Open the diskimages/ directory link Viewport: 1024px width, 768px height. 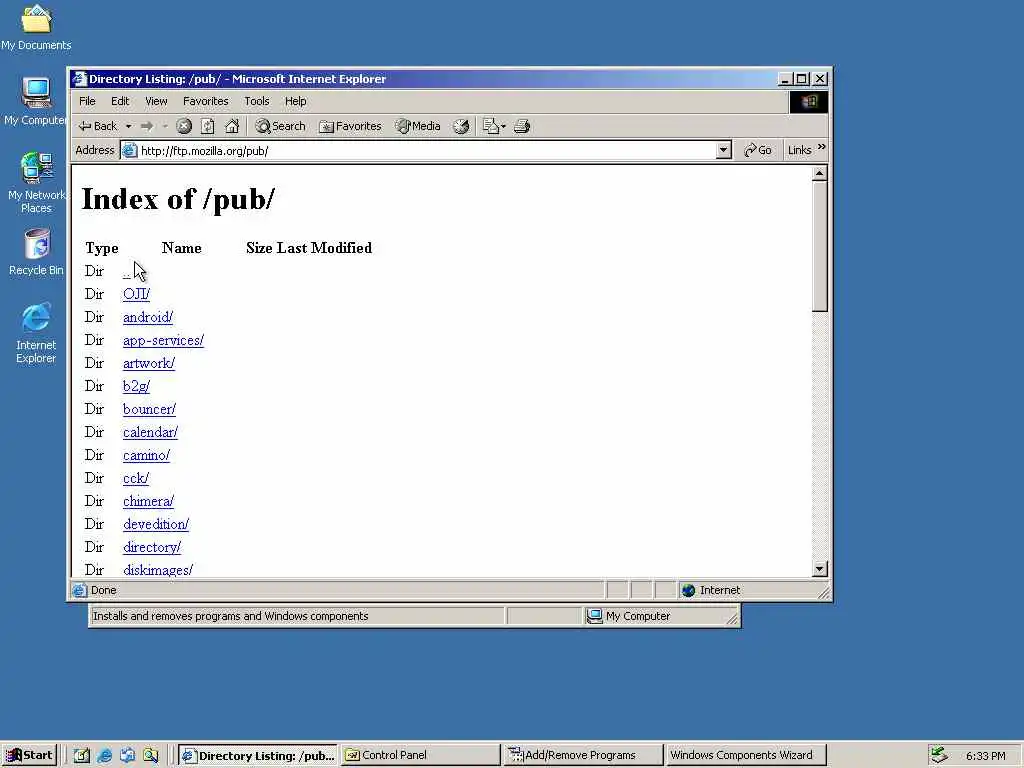(157, 570)
